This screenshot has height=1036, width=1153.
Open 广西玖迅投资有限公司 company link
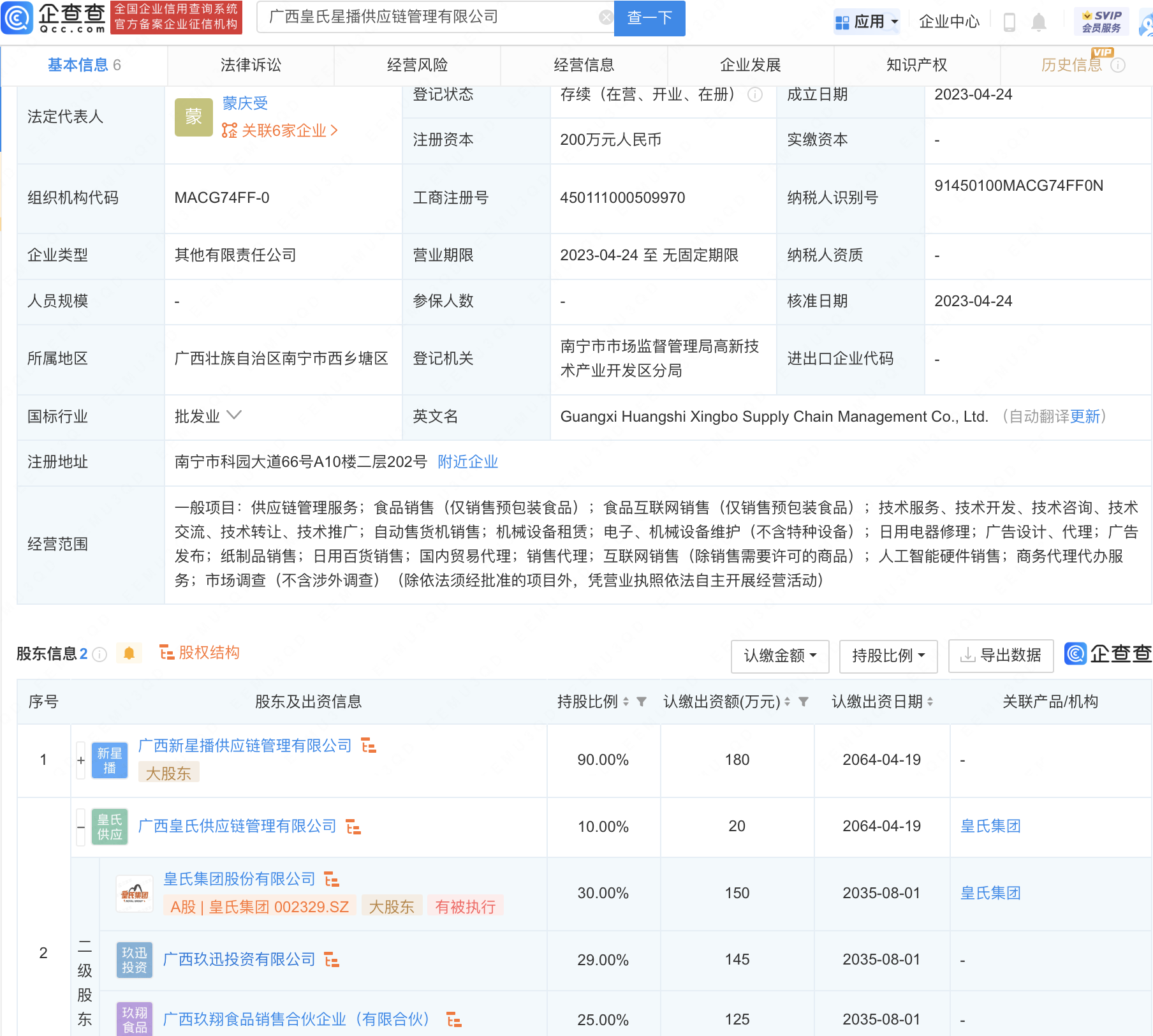pyautogui.click(x=239, y=959)
